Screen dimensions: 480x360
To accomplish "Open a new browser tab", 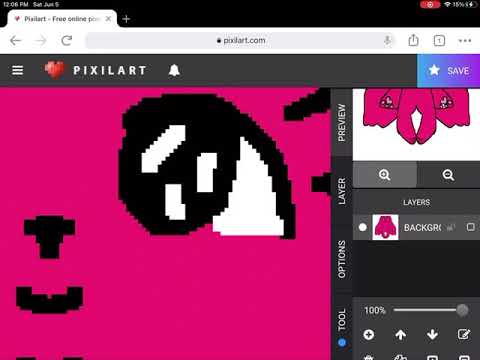I will (x=126, y=19).
